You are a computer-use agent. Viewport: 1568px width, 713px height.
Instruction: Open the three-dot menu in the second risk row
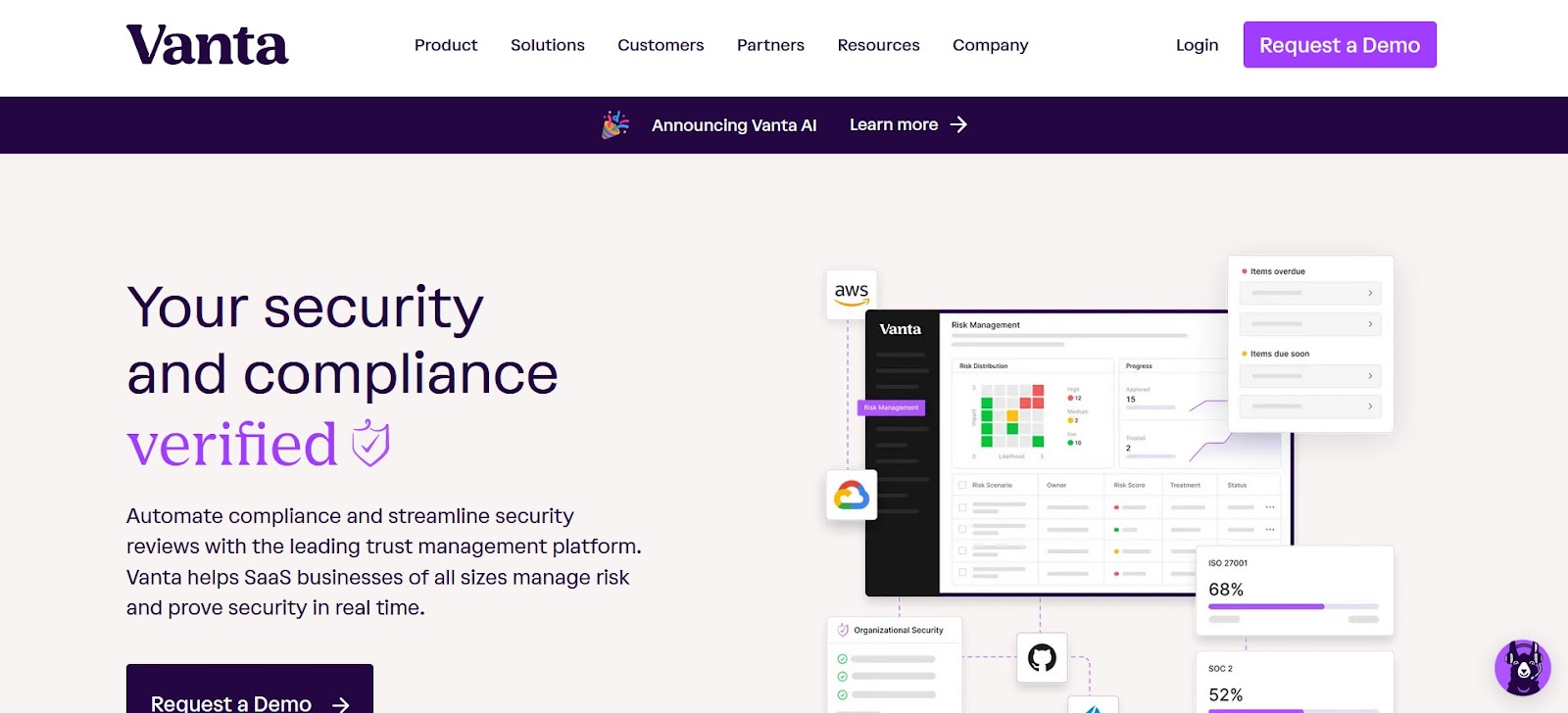(x=1270, y=530)
